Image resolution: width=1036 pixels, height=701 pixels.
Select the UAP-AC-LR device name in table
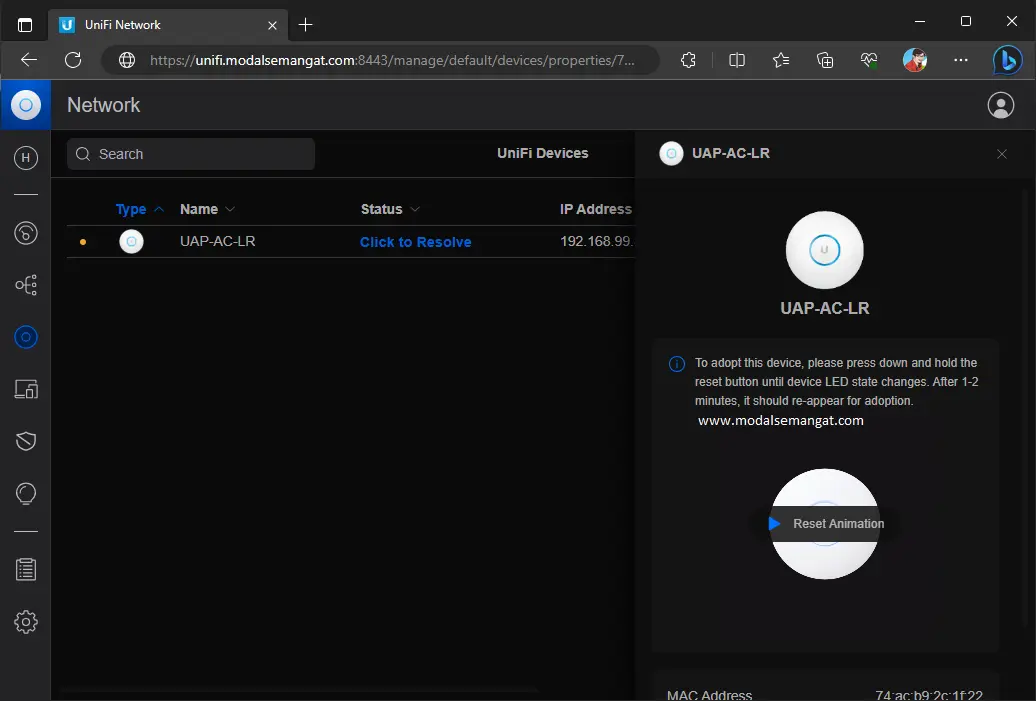217,241
